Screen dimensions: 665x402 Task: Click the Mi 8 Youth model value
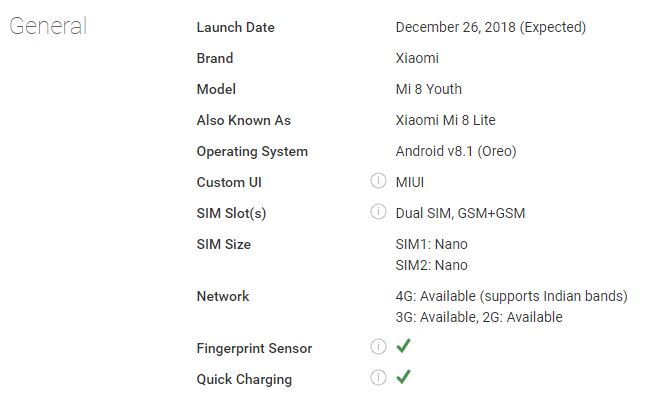pyautogui.click(x=428, y=89)
